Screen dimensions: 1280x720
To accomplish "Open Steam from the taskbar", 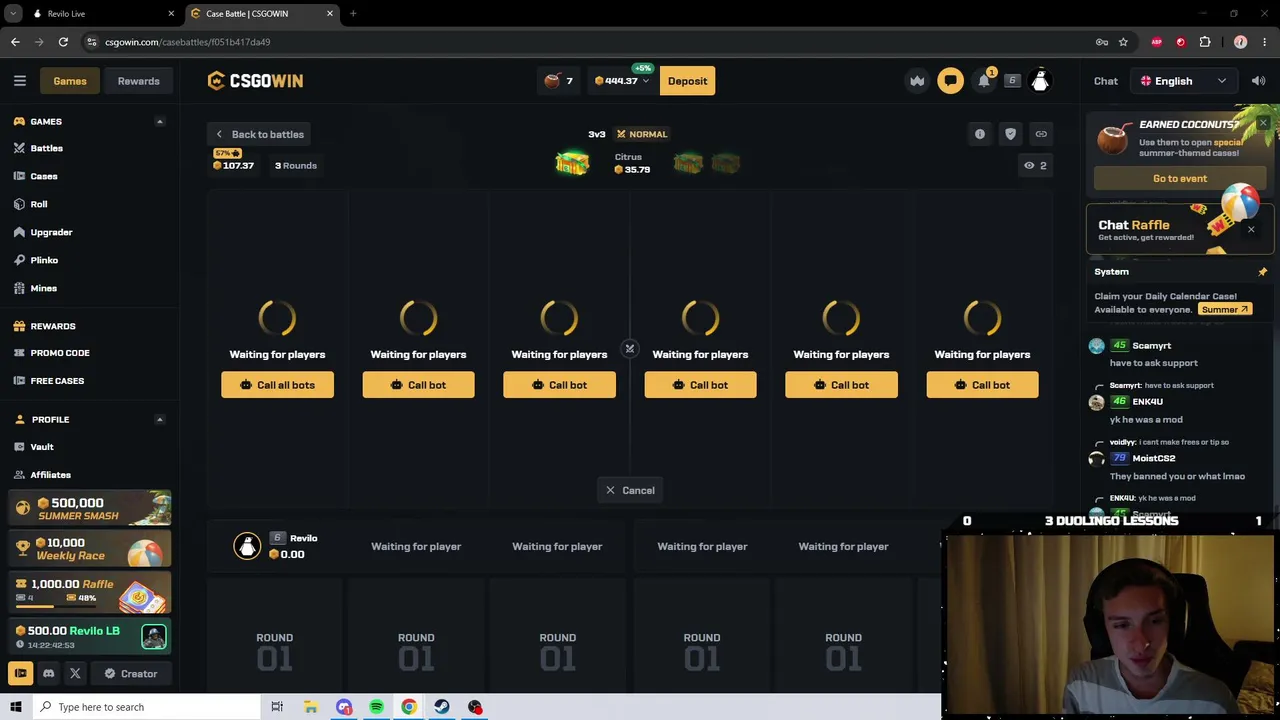I will pyautogui.click(x=442, y=707).
